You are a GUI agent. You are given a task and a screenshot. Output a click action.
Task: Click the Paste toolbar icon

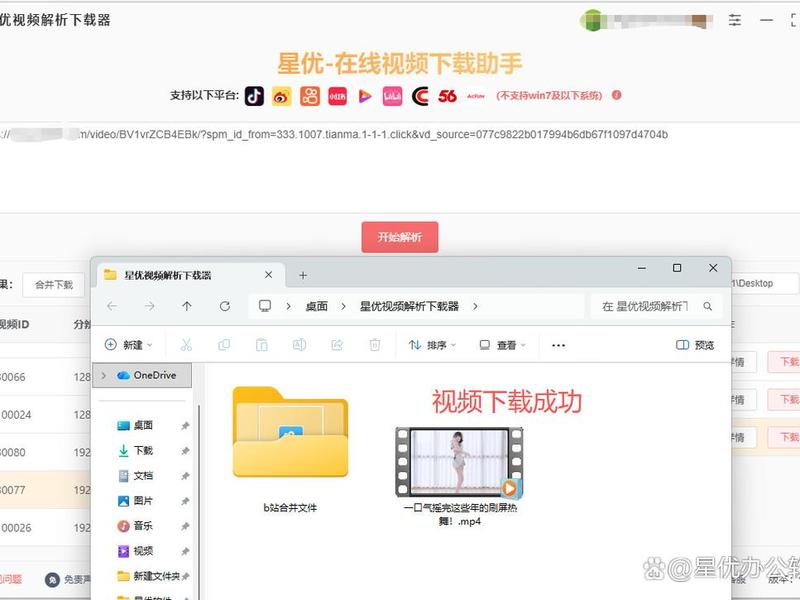[x=262, y=345]
